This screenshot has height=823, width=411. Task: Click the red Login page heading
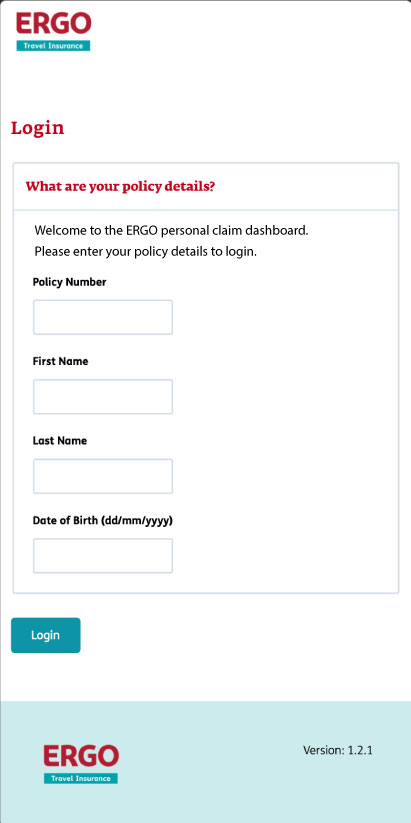(x=38, y=128)
